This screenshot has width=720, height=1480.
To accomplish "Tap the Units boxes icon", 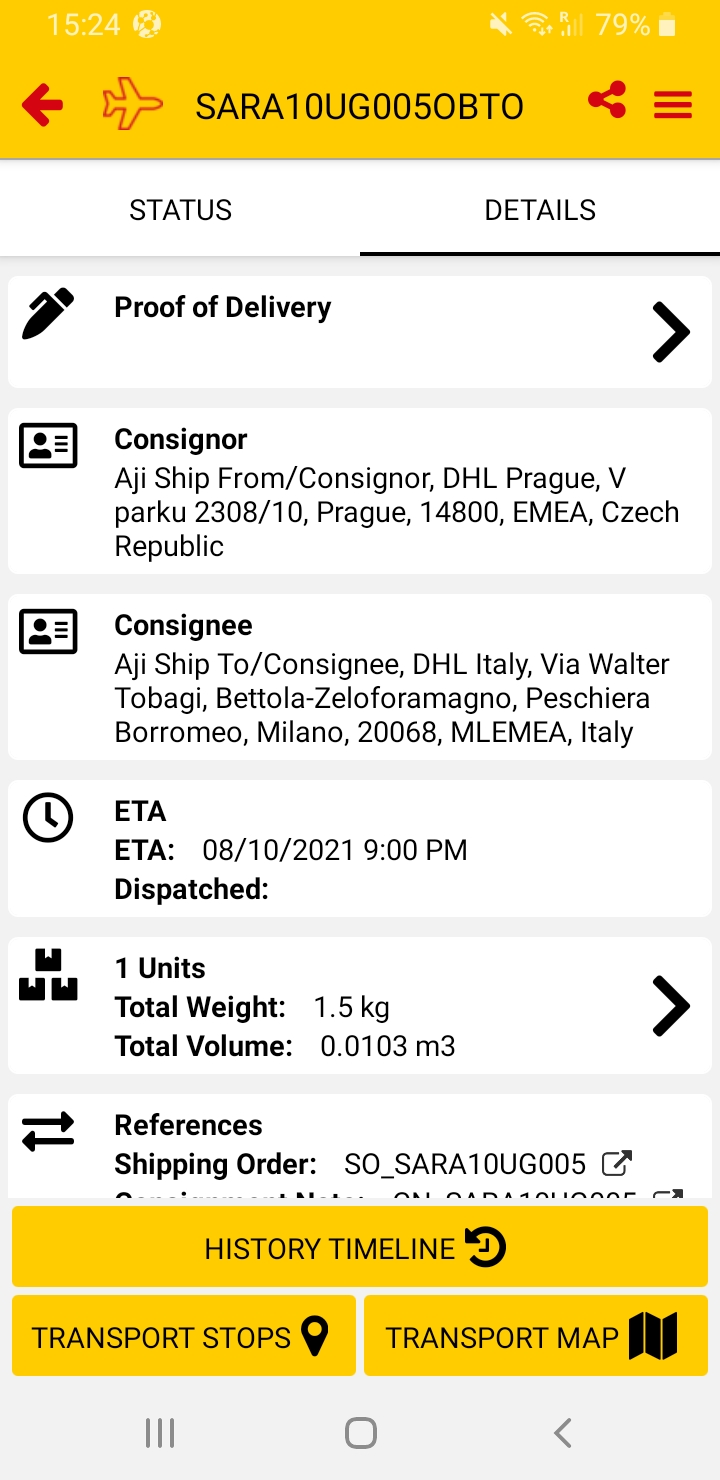I will [x=48, y=975].
